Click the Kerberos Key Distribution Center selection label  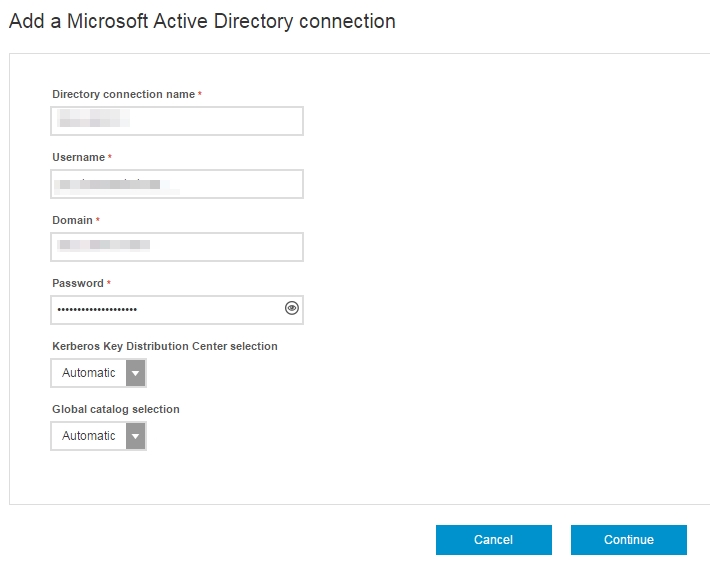coord(164,346)
